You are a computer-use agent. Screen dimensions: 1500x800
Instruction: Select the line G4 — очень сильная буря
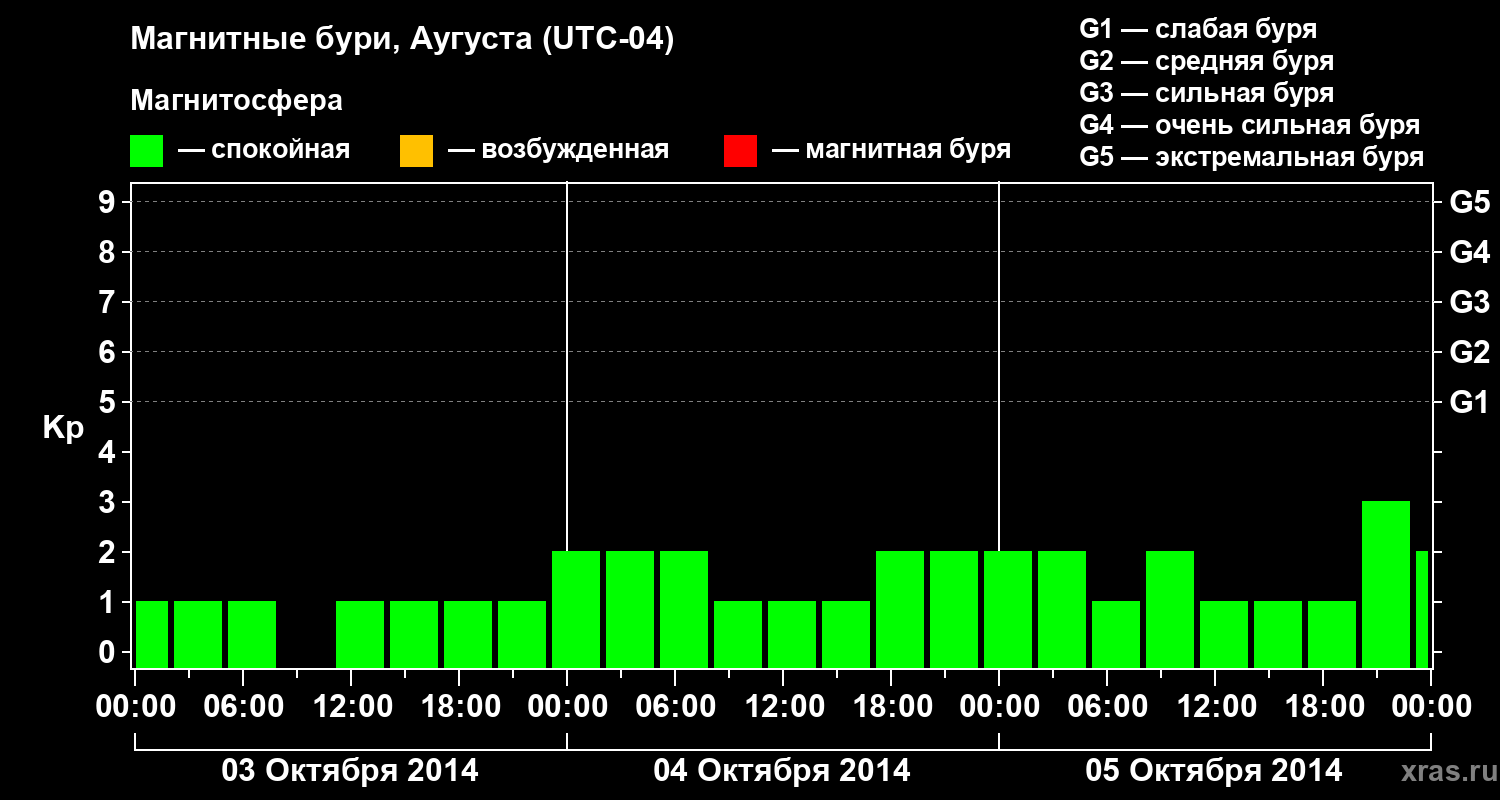[x=1250, y=125]
